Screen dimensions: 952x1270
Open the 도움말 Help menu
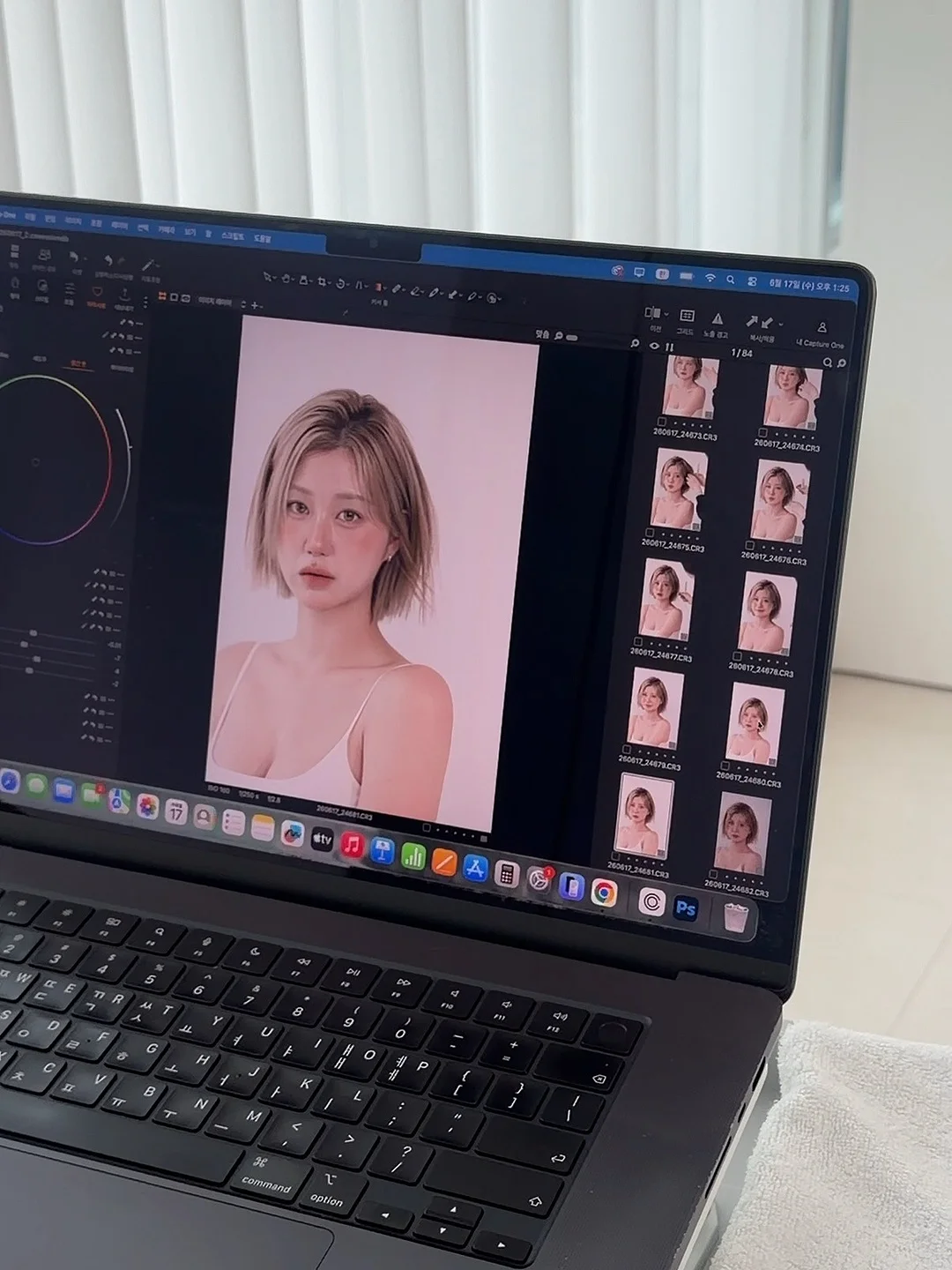262,238
